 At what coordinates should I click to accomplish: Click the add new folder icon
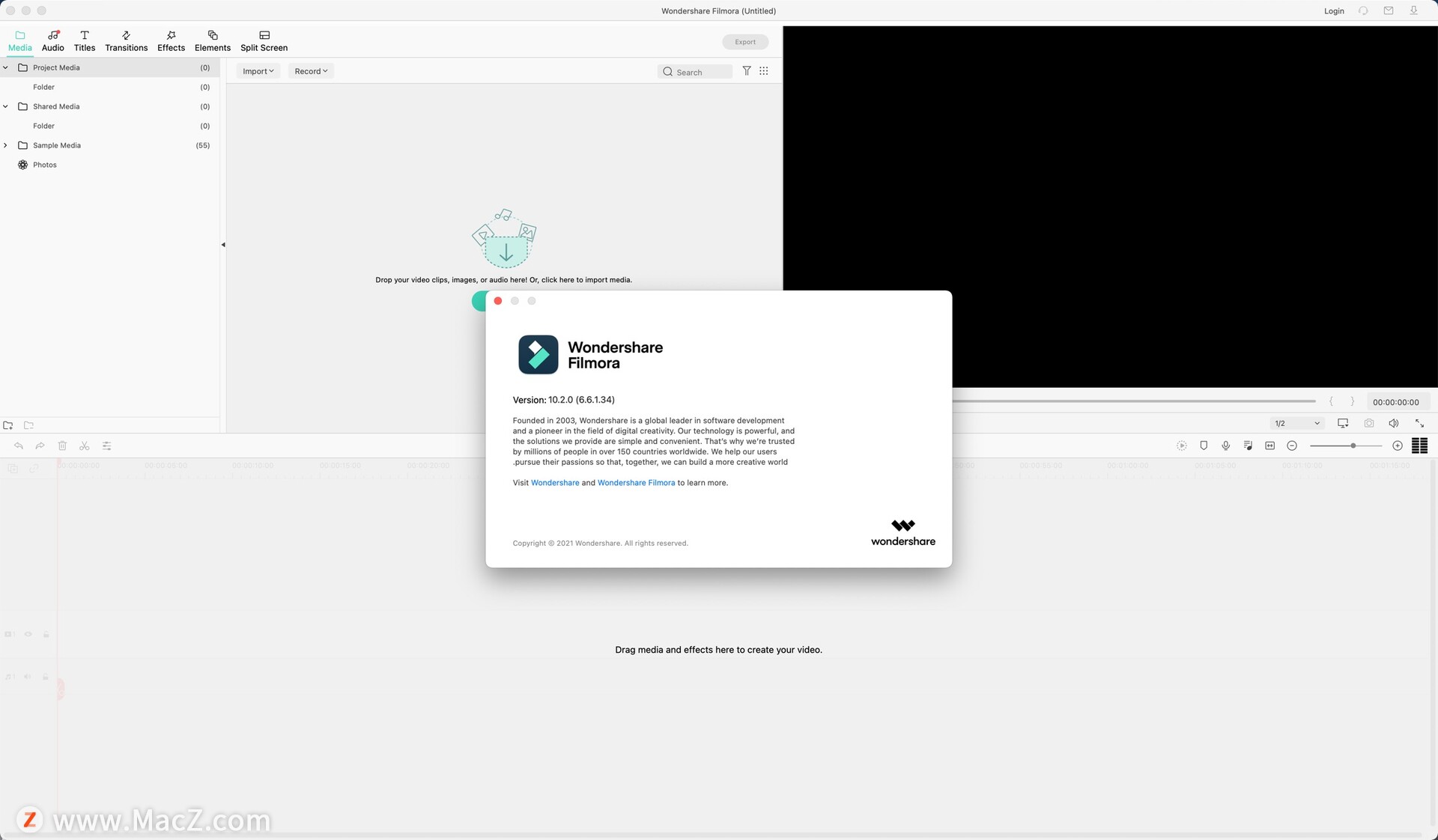coord(8,425)
